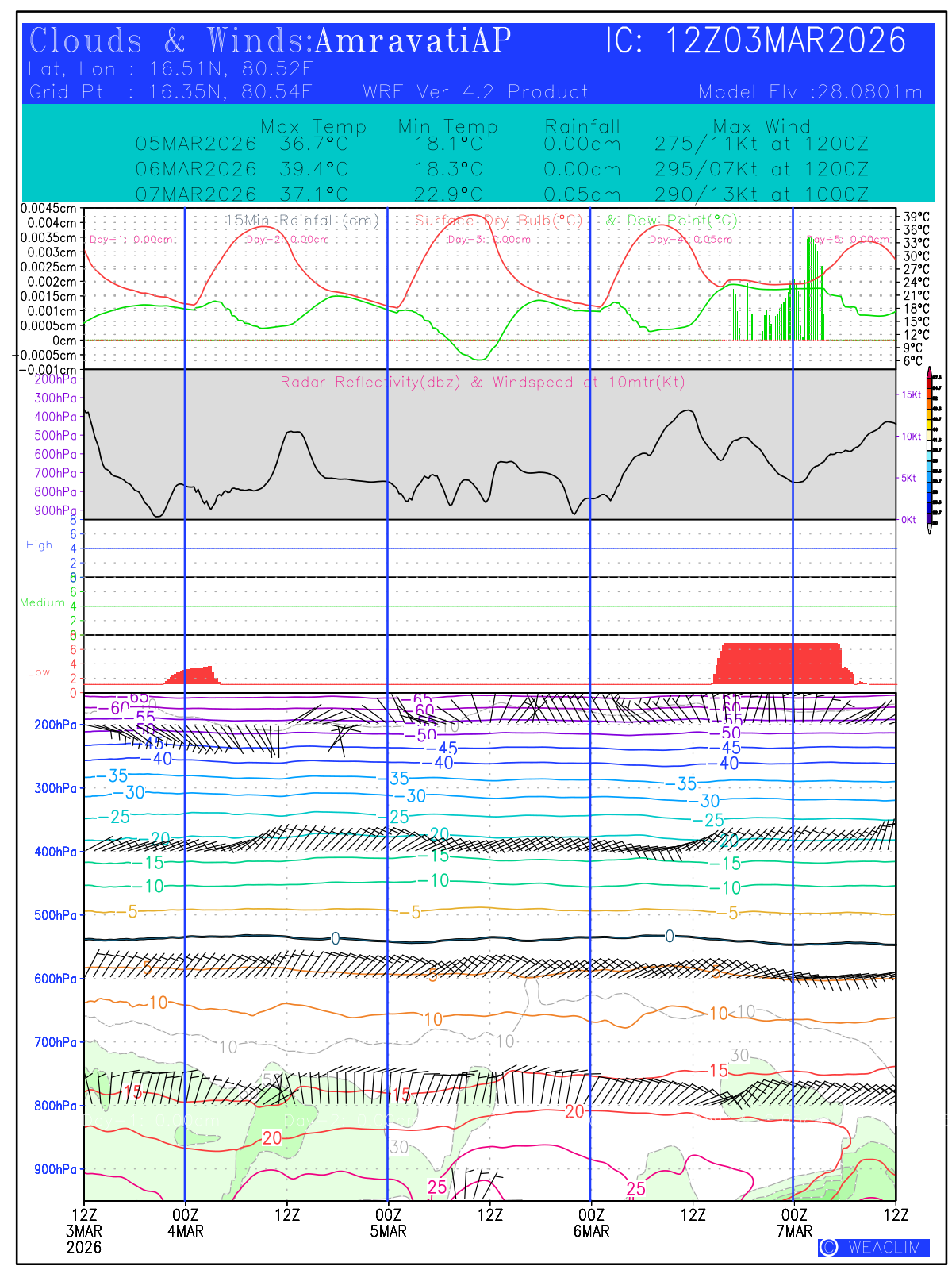The width and height of the screenshot is (952, 1270).
Task: Click the Clouds & Winds:AmravatiAP title
Action: click(270, 41)
